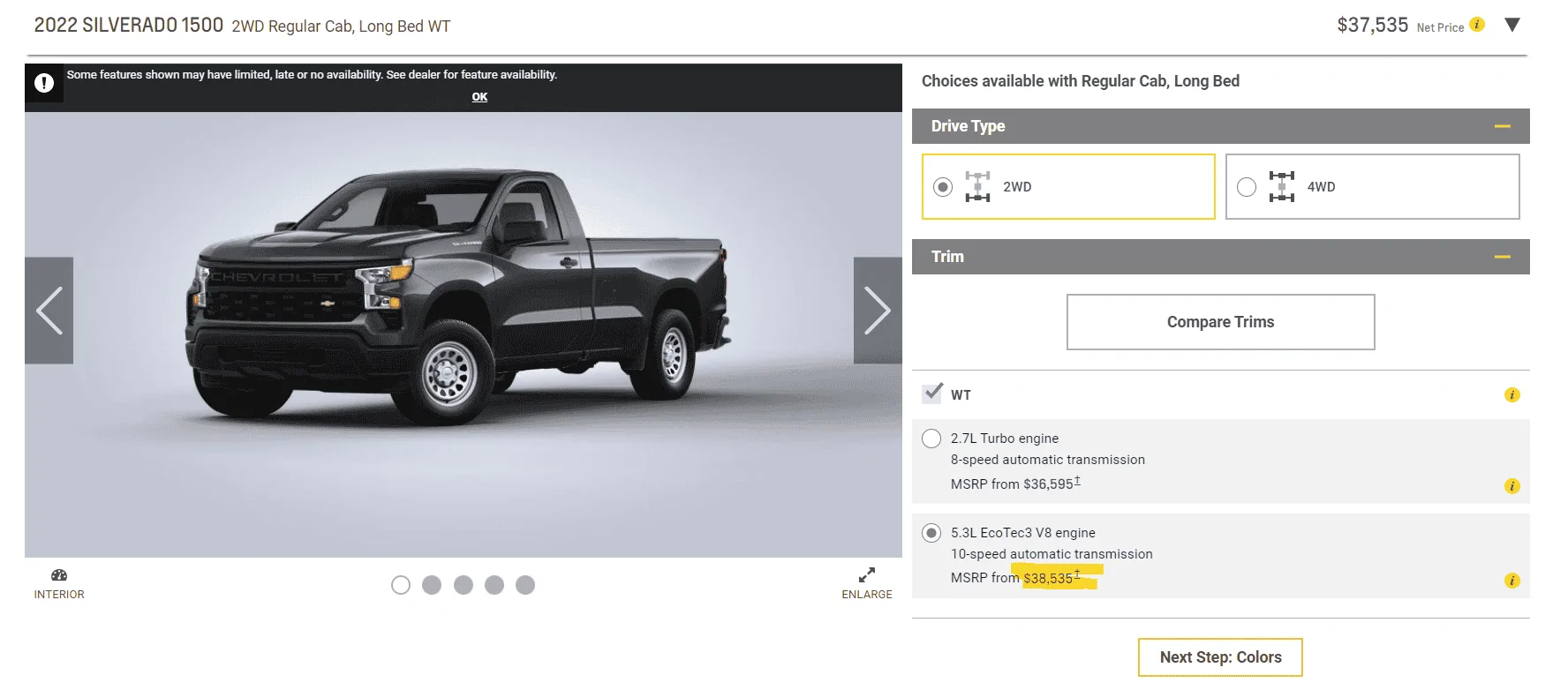Click 8-speed automatic transmission text
The height and width of the screenshot is (690, 1568).
(x=1048, y=460)
